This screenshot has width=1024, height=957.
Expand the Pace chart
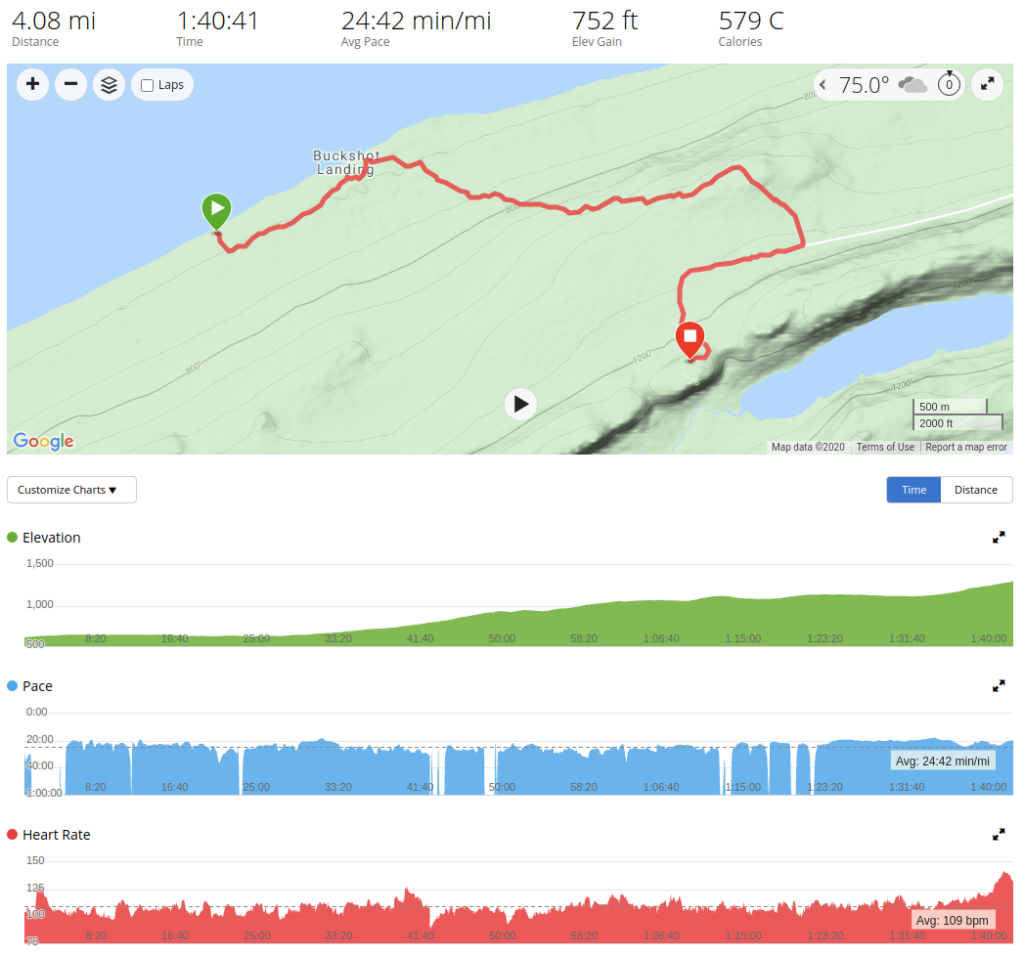pyautogui.click(x=998, y=686)
